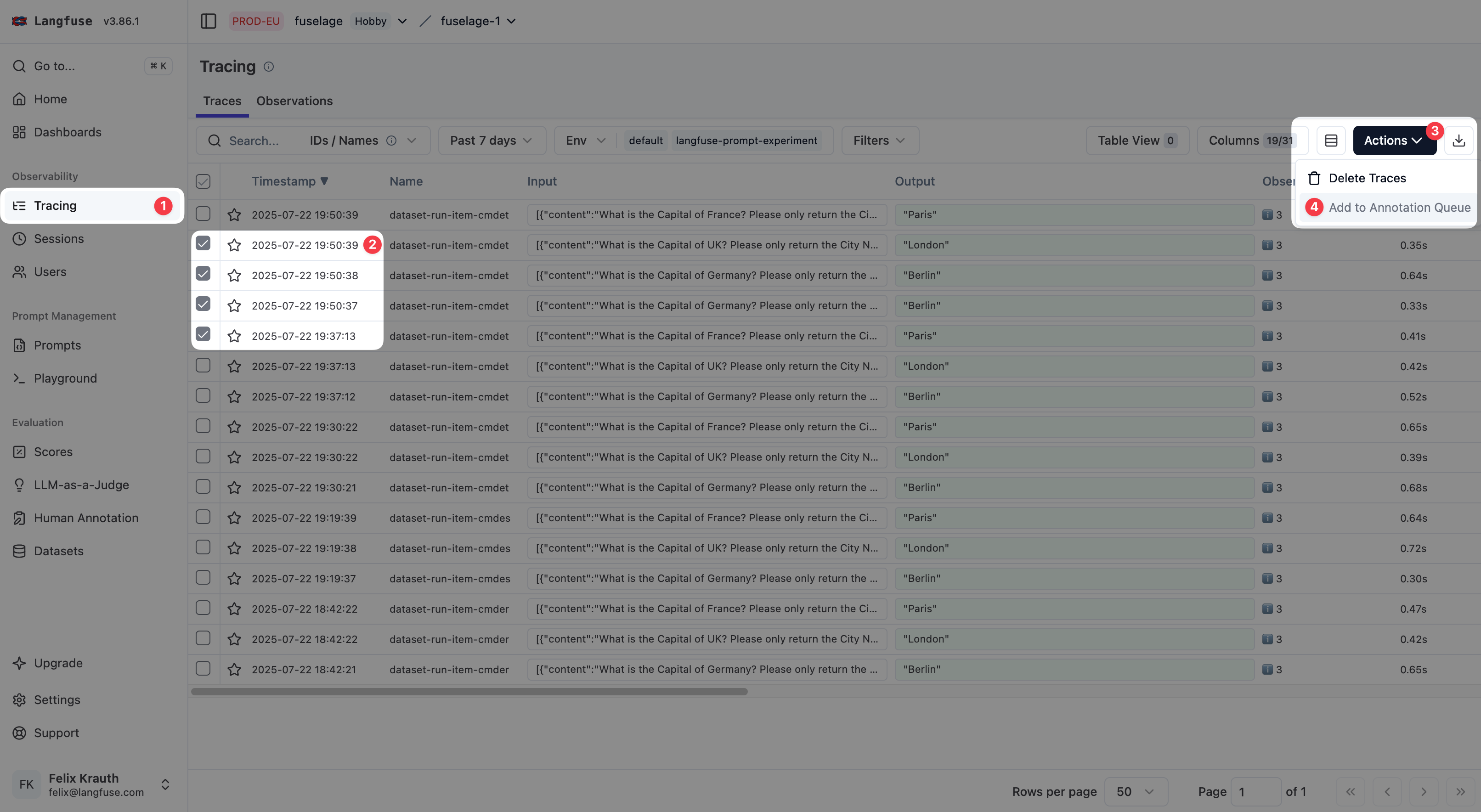
Task: Open Datasets in sidebar
Action: point(58,551)
